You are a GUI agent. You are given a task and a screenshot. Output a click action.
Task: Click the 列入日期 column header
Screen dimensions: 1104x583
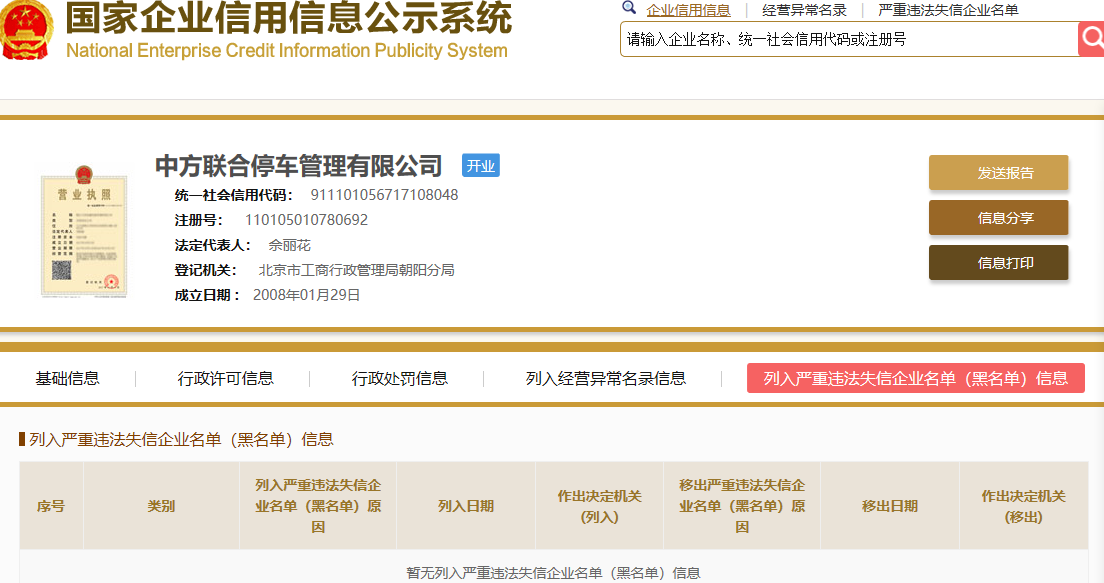465,506
